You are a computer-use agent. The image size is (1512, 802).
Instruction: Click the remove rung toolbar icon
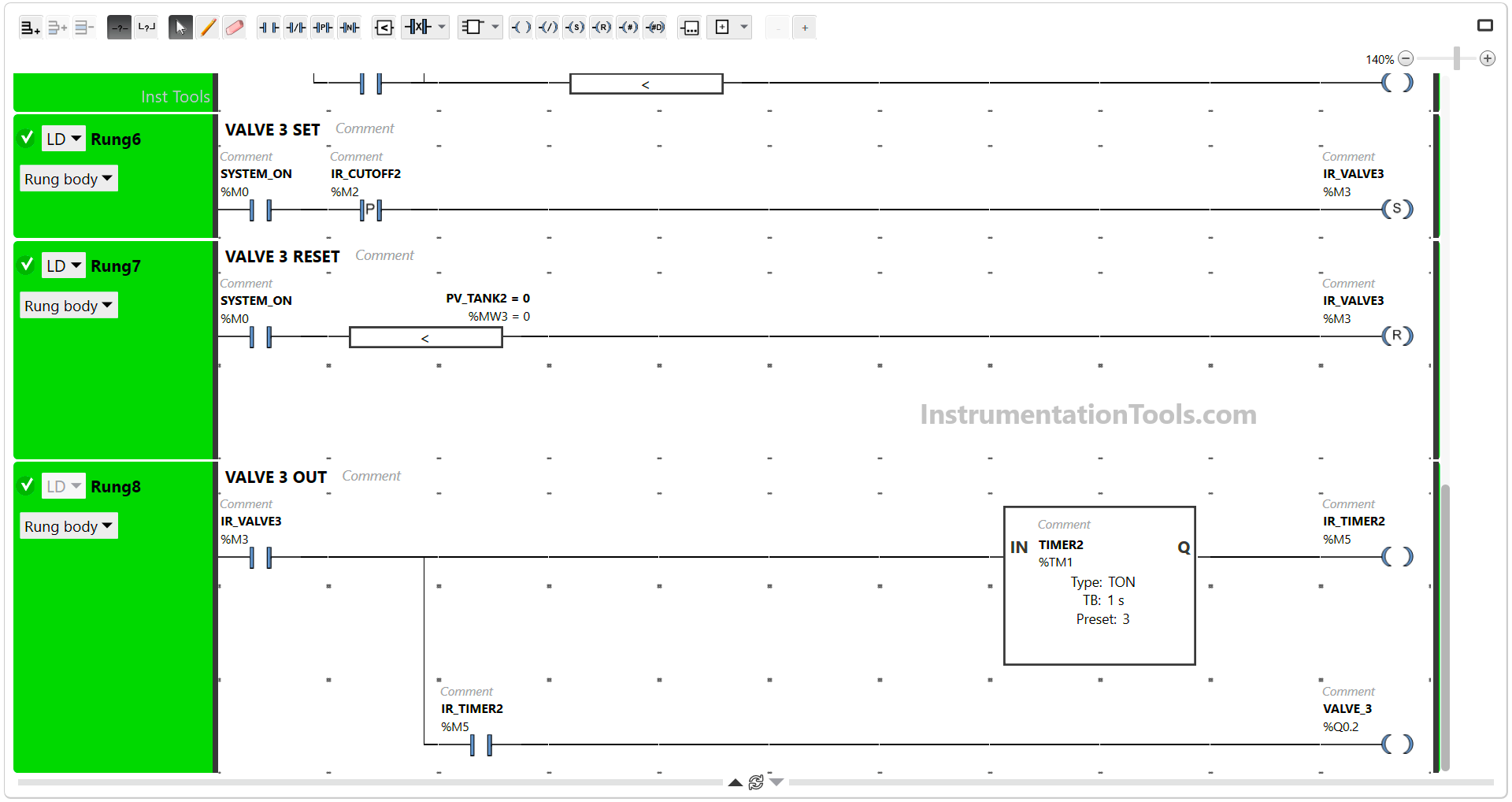[x=84, y=28]
